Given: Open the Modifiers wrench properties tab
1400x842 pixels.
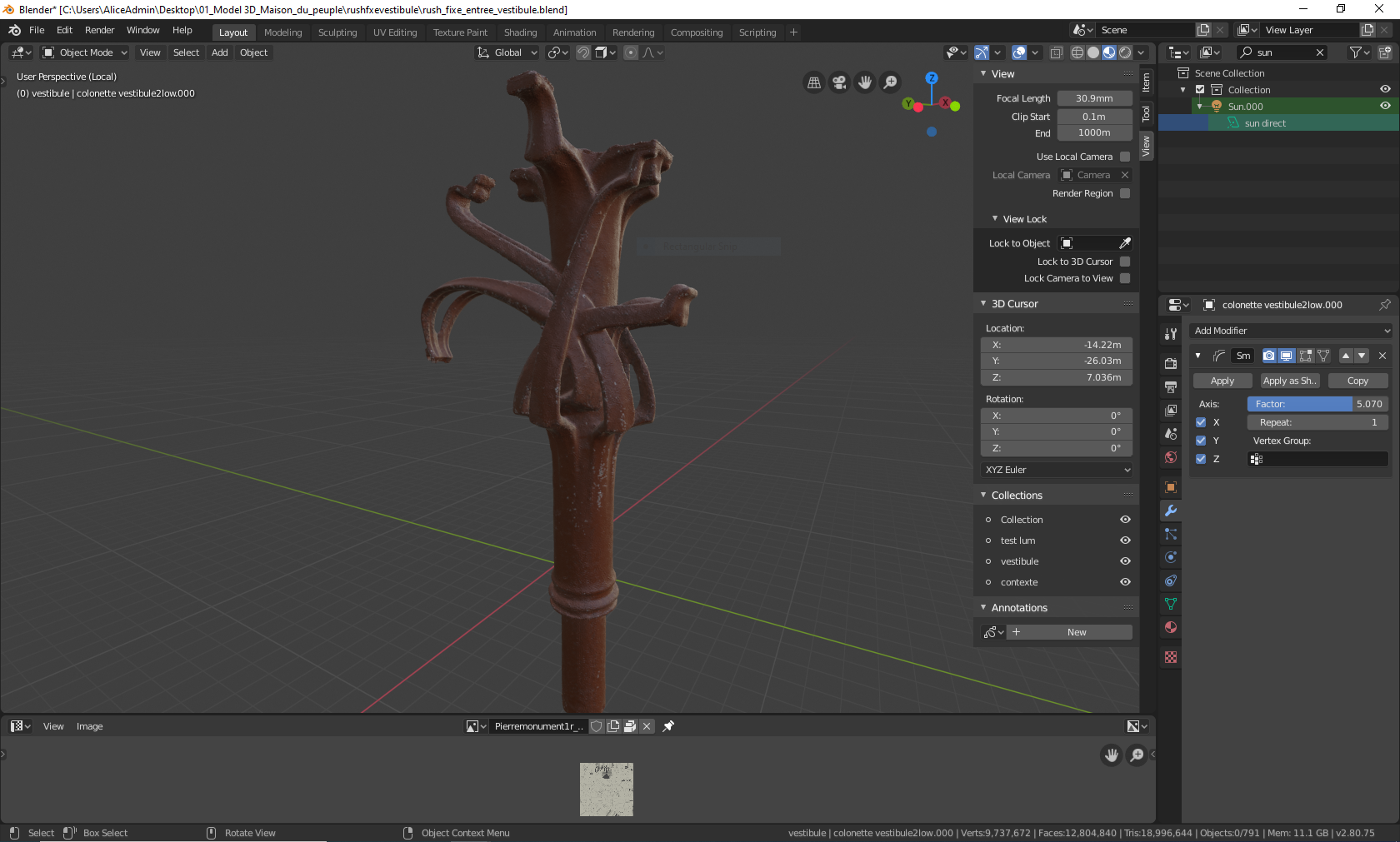Looking at the screenshot, I should (x=1171, y=511).
